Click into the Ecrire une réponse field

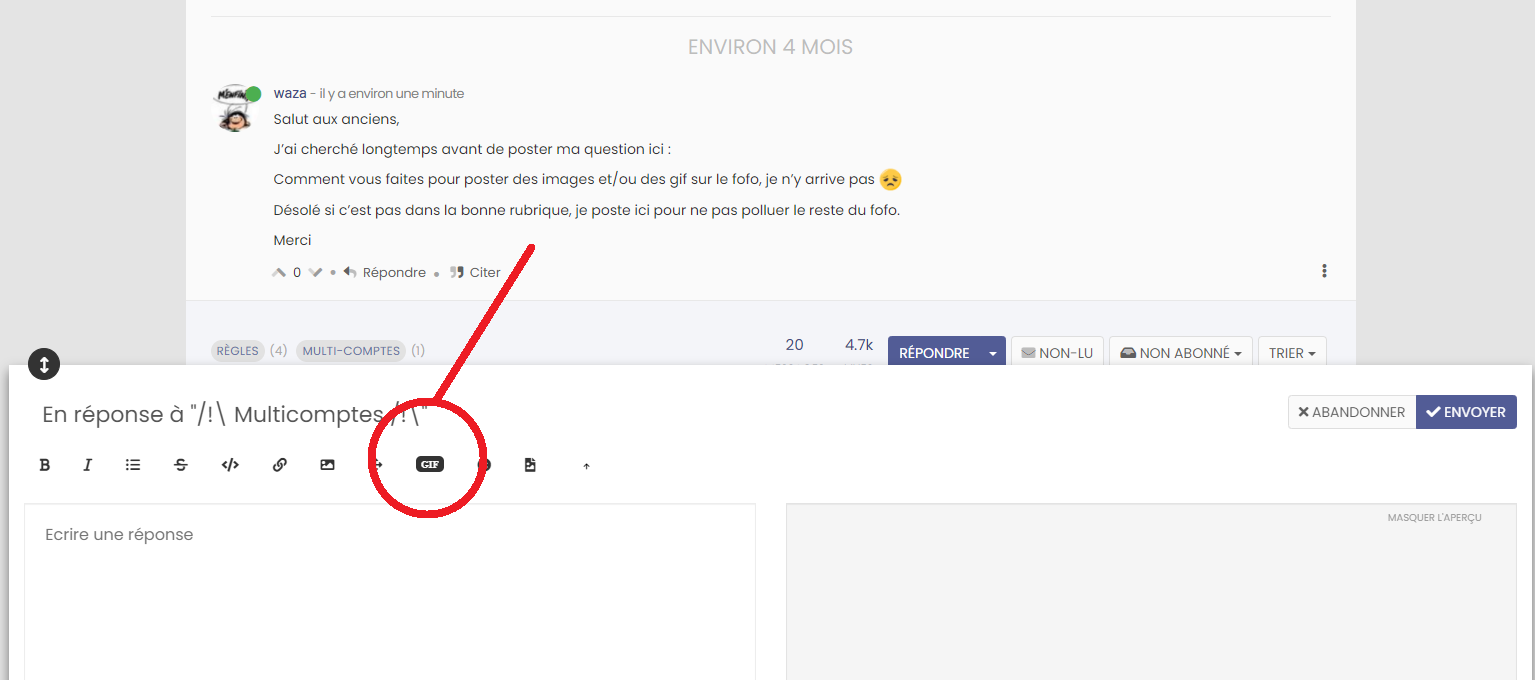[x=390, y=590]
